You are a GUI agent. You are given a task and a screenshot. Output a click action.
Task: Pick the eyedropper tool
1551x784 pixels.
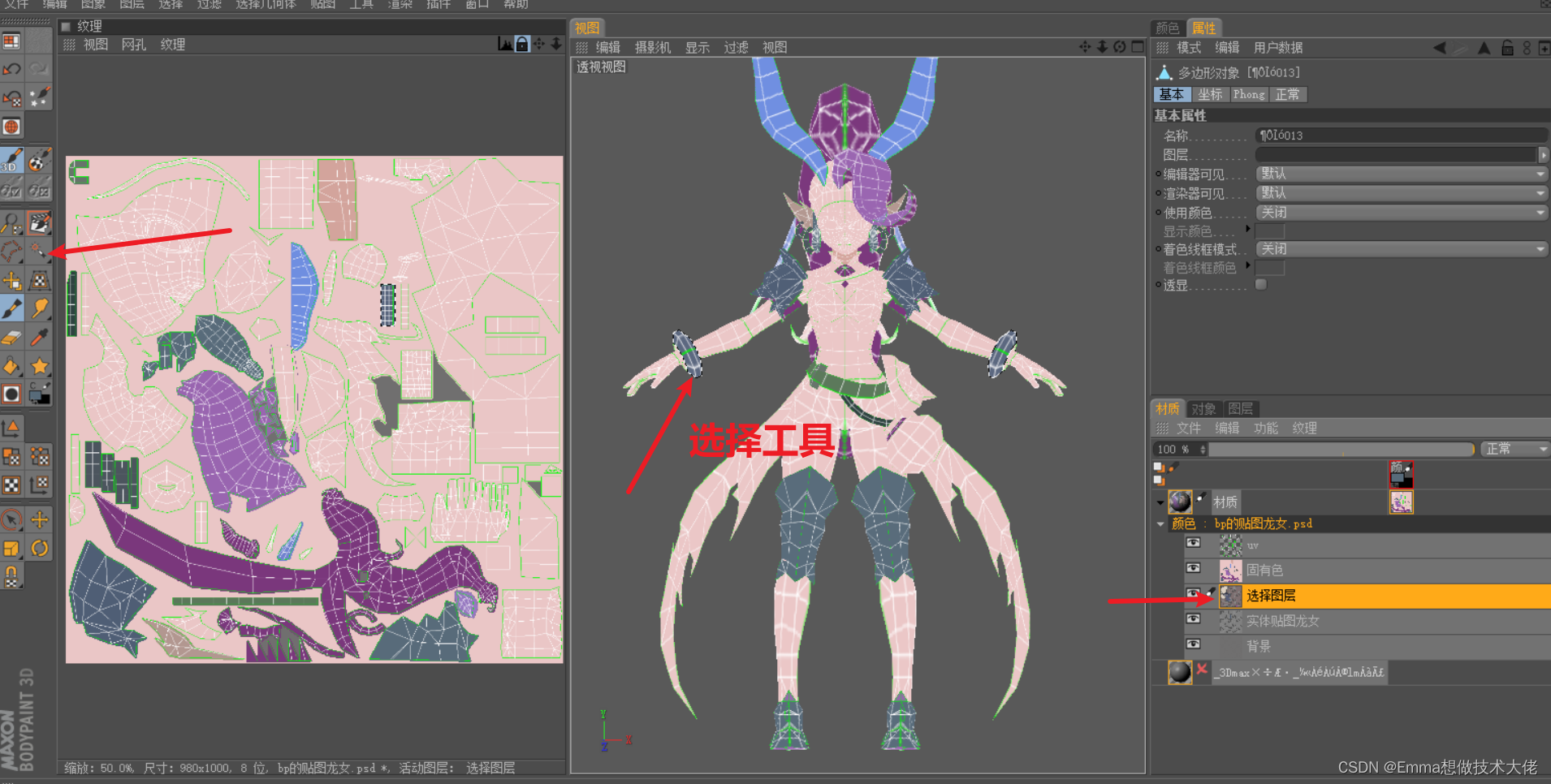(39, 338)
